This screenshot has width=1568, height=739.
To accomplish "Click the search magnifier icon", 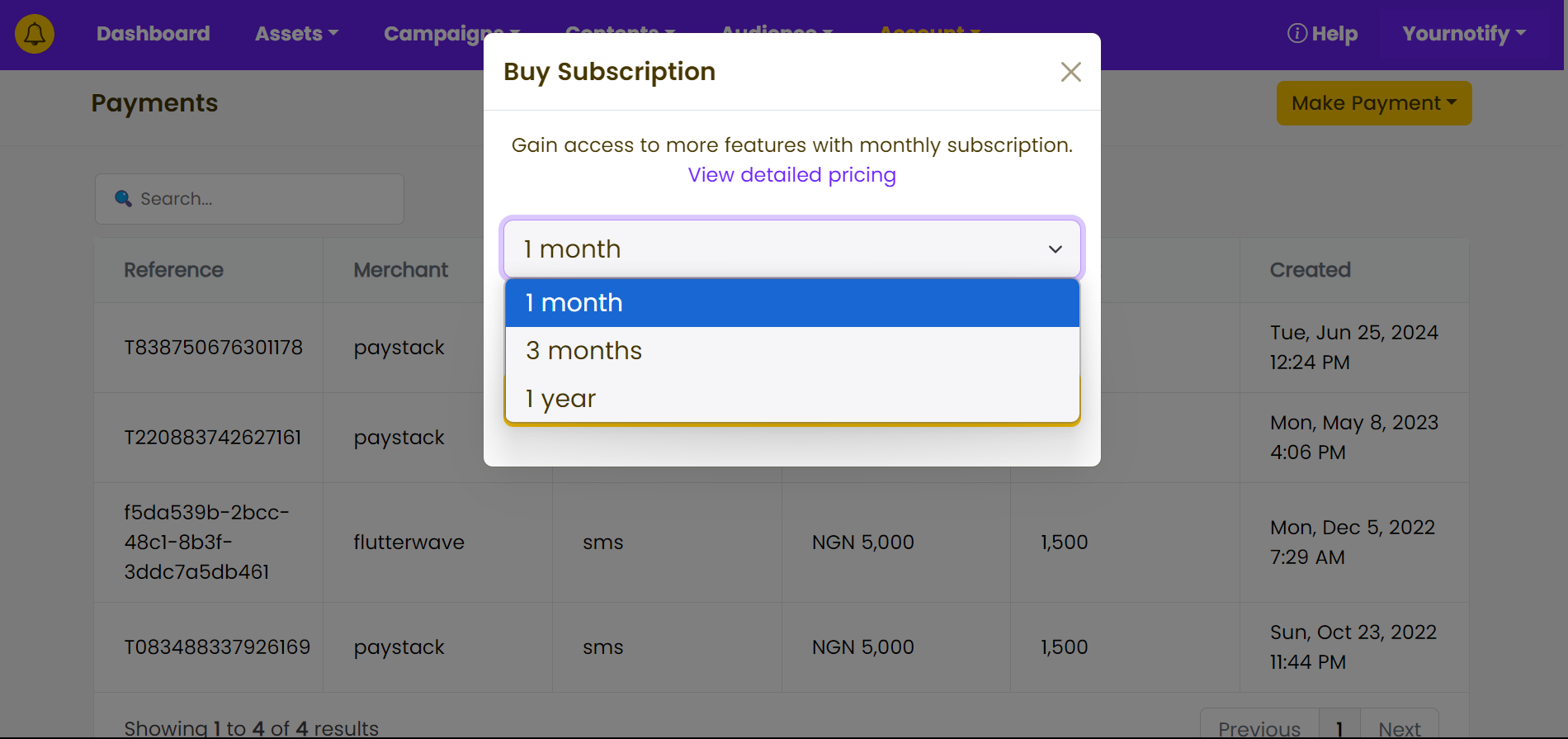I will click(x=123, y=198).
